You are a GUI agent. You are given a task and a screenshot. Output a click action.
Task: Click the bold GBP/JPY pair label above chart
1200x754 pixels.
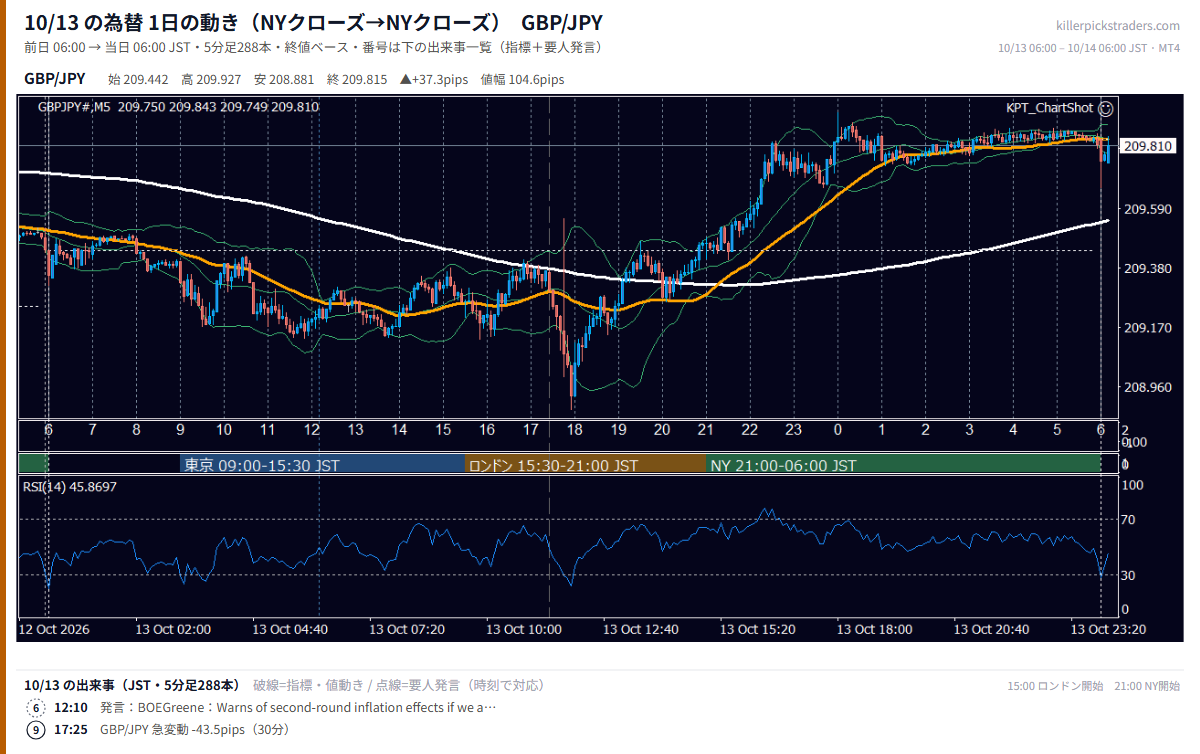click(x=54, y=79)
